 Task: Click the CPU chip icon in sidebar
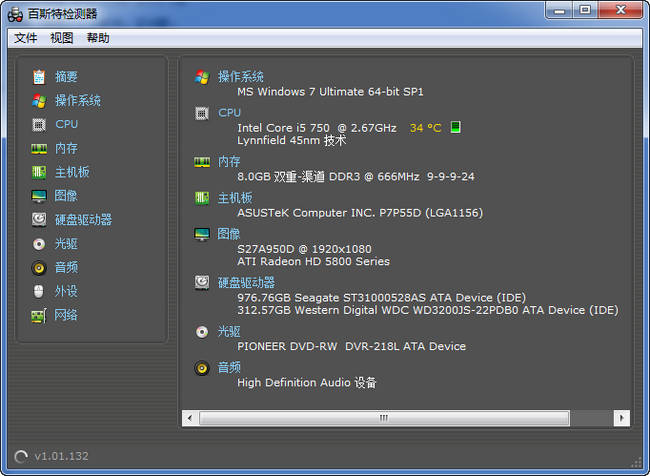tap(39, 124)
